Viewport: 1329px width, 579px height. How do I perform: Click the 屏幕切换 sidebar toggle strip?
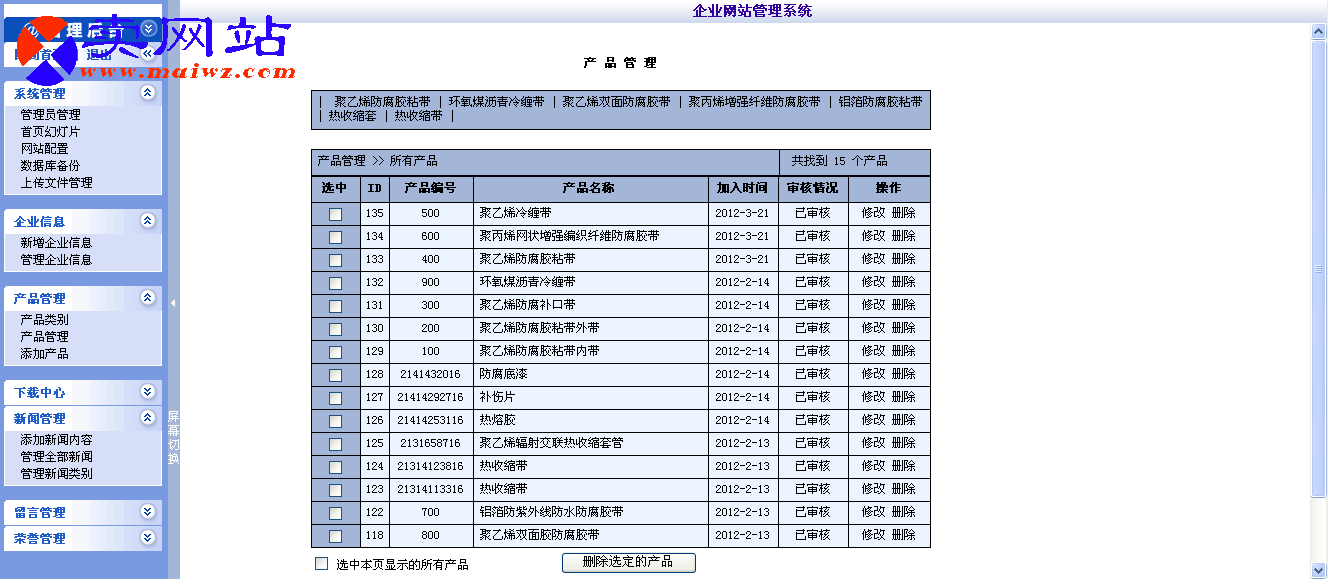[173, 437]
